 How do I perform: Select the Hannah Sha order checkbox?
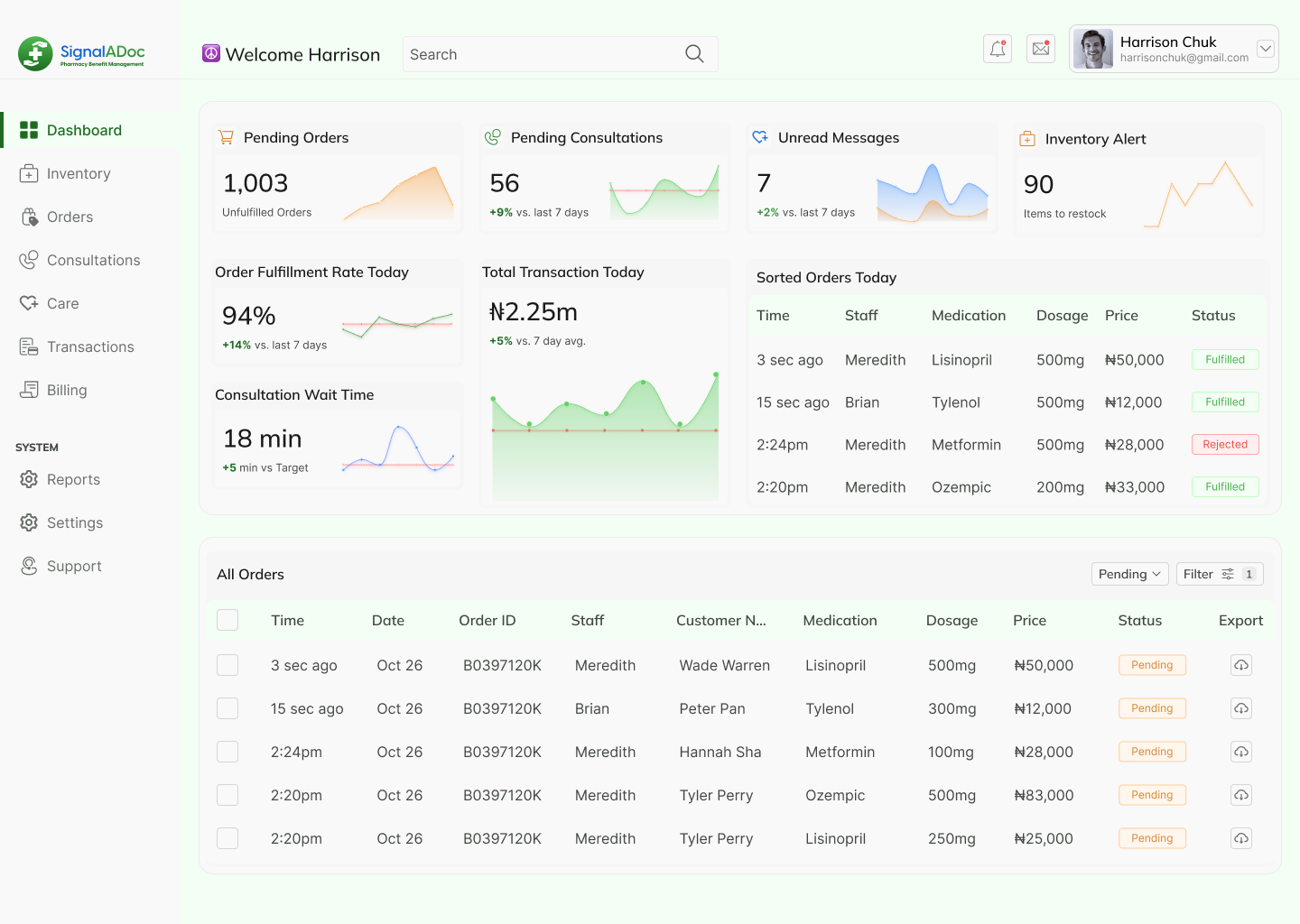click(227, 752)
